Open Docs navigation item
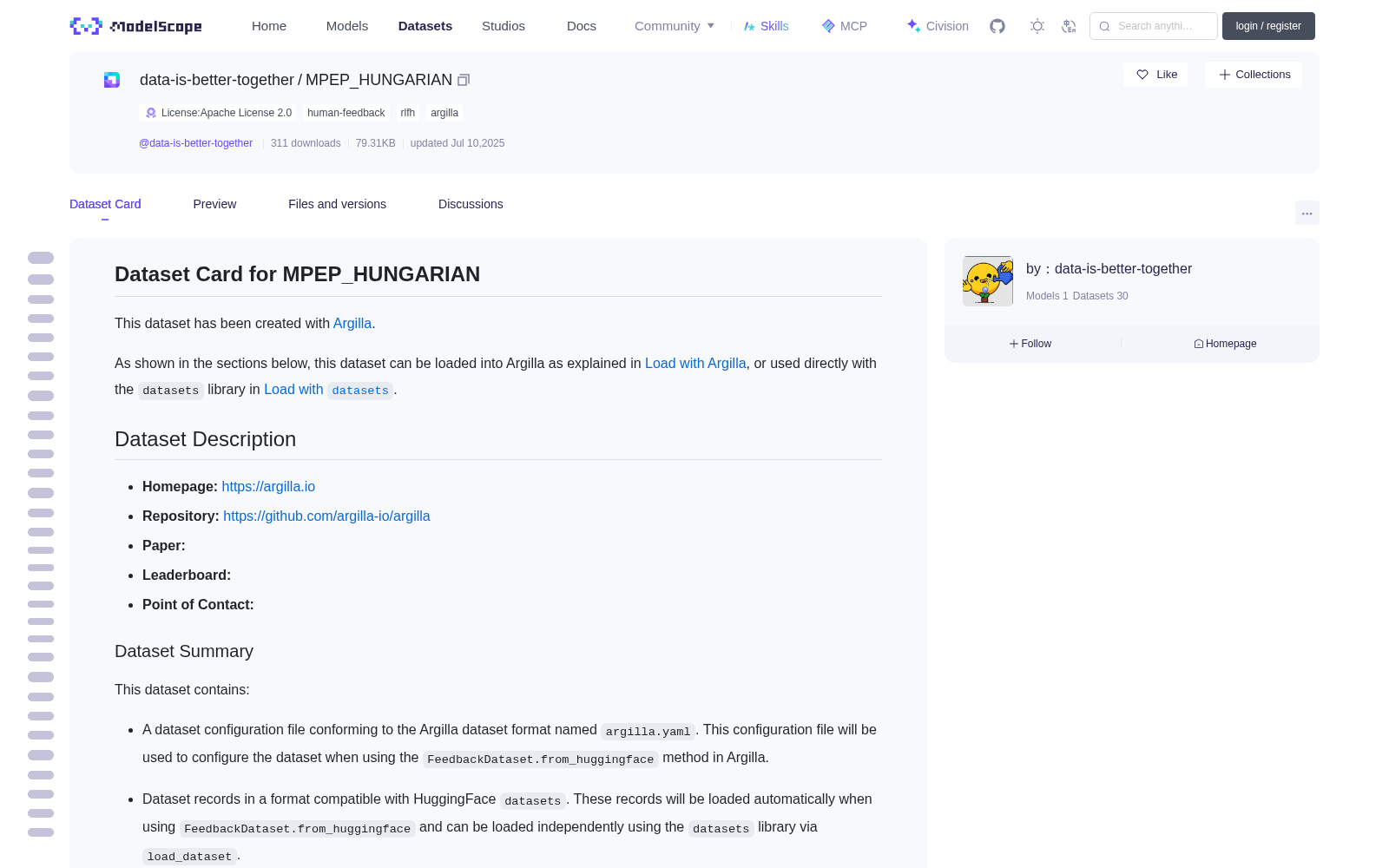Image resolution: width=1389 pixels, height=868 pixels. tap(582, 26)
